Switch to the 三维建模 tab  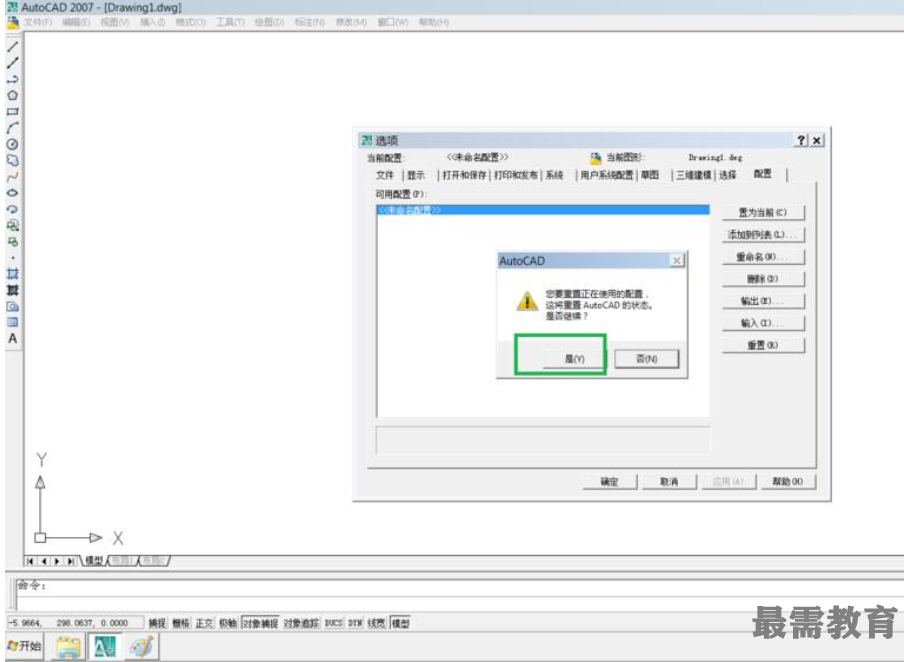pos(694,175)
